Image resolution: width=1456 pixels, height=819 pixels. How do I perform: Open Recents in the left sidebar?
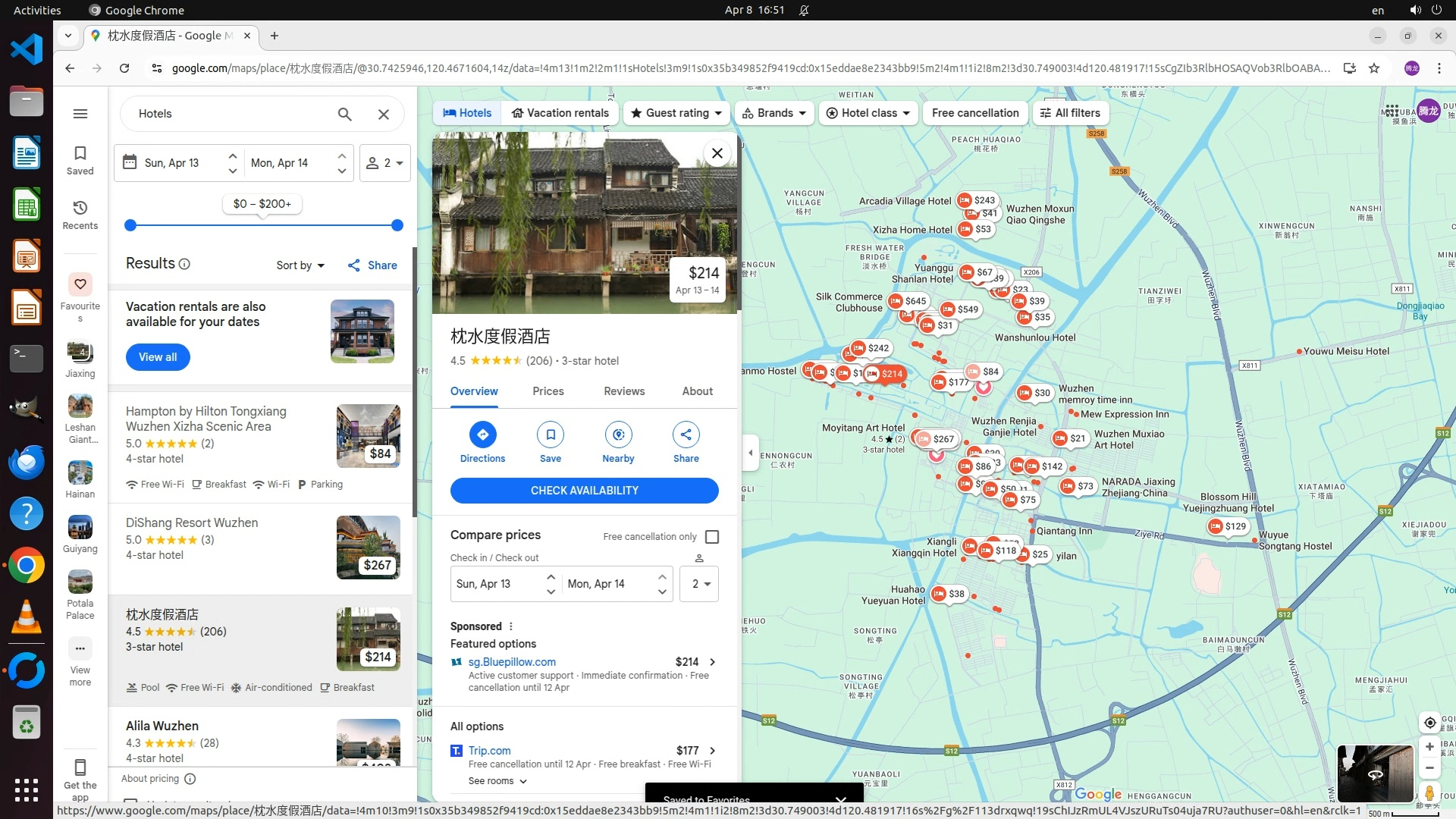[80, 214]
